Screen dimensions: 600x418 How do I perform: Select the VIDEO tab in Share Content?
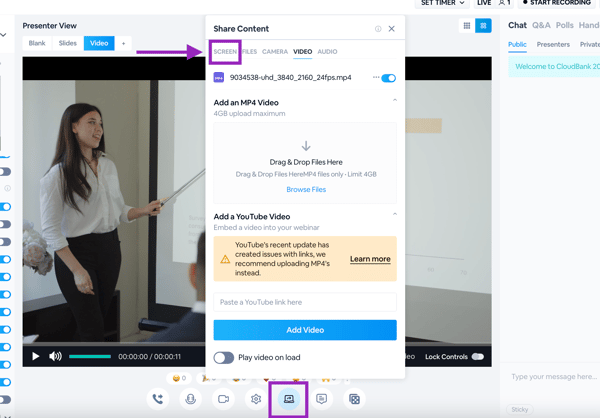303,52
